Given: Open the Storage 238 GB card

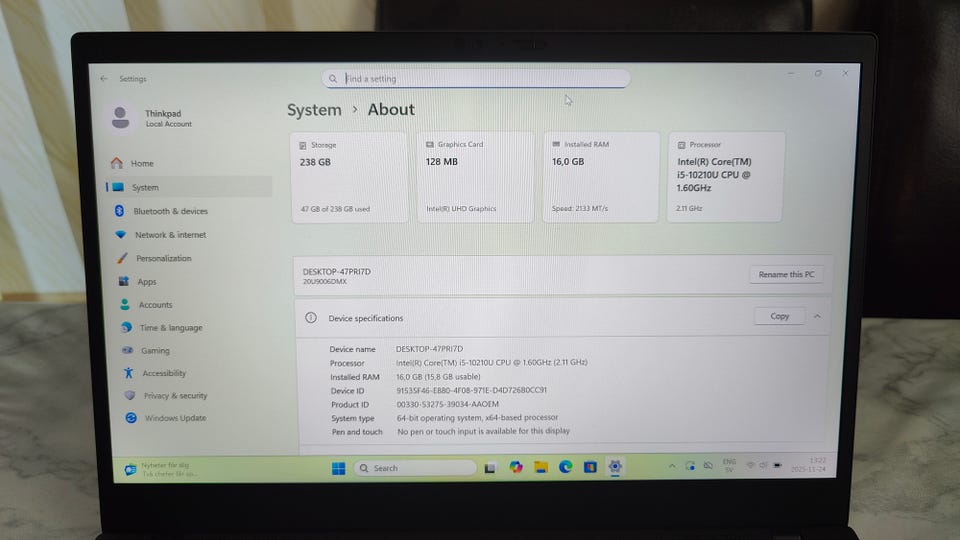Looking at the screenshot, I should click(x=349, y=177).
